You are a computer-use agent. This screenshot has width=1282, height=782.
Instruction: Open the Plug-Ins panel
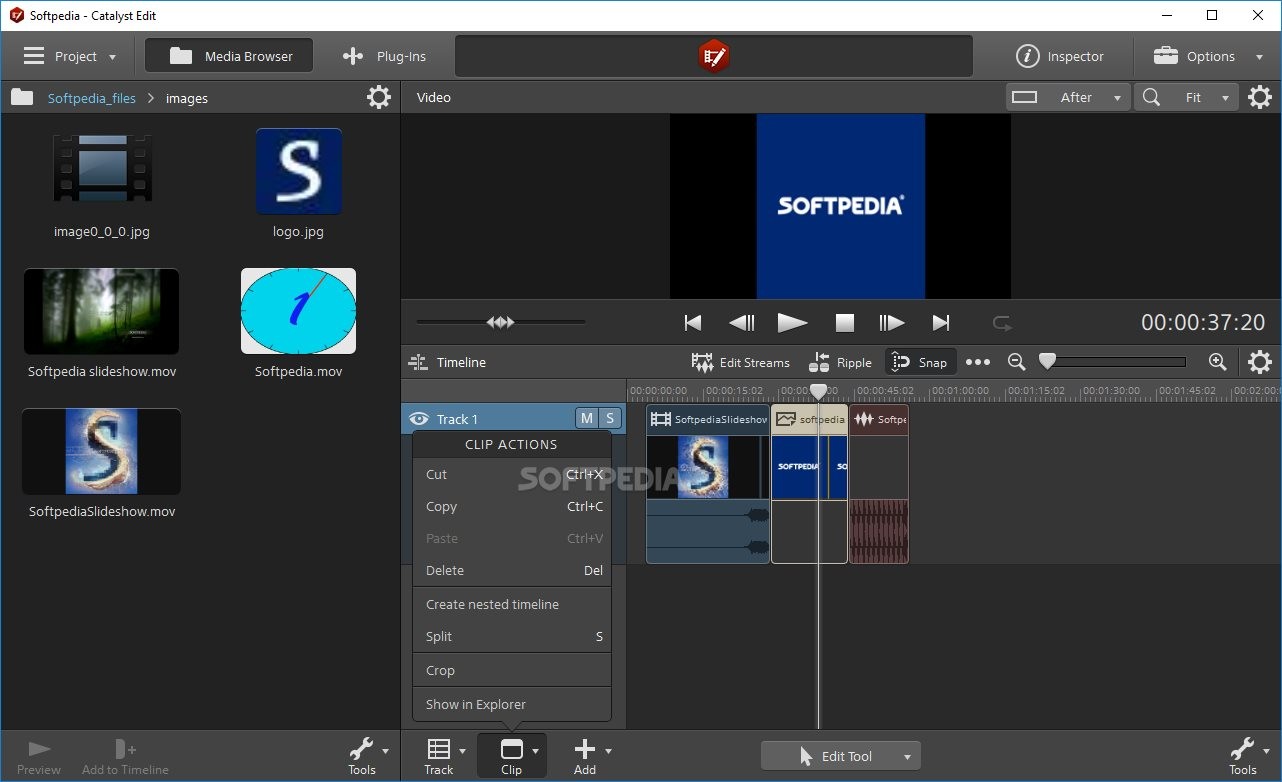pyautogui.click(x=384, y=57)
